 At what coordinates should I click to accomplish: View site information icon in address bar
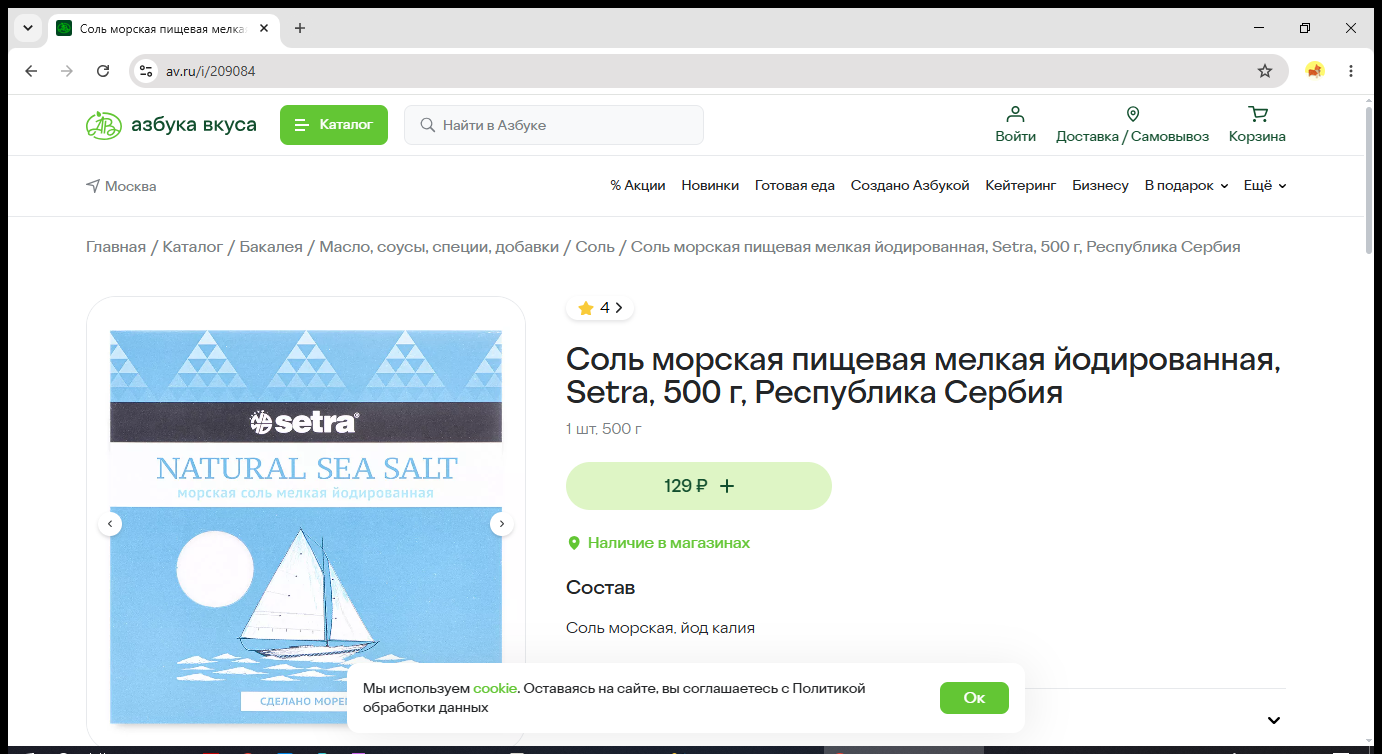pyautogui.click(x=146, y=71)
